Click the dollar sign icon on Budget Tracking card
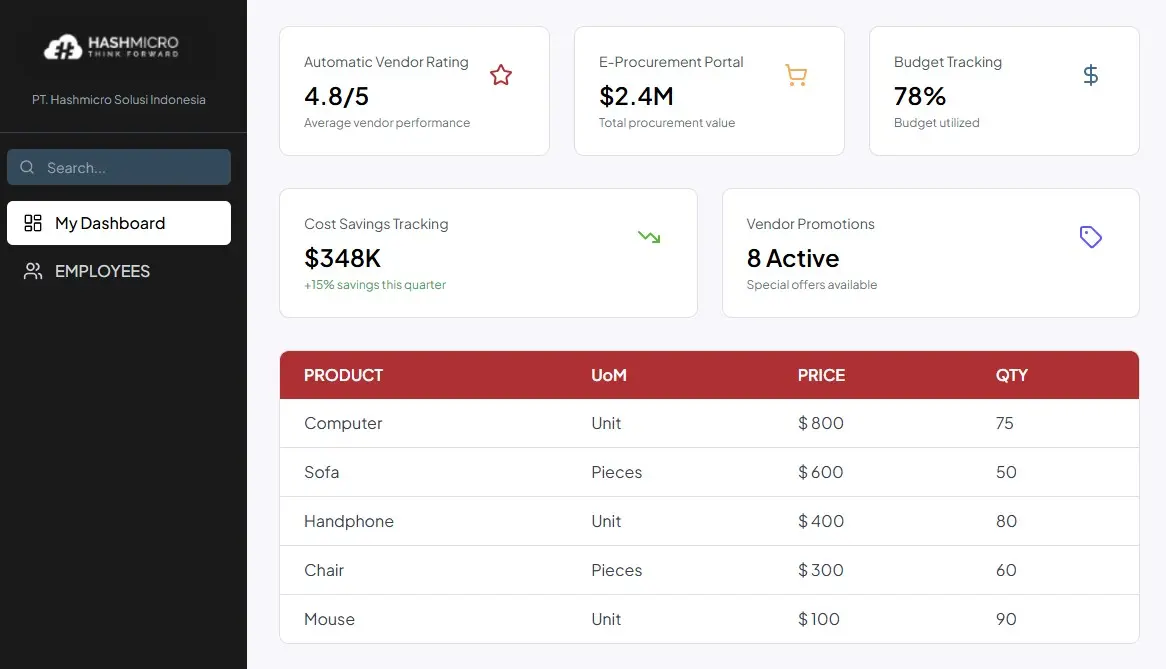Screen dimensions: 1166x669 (x=1091, y=74)
